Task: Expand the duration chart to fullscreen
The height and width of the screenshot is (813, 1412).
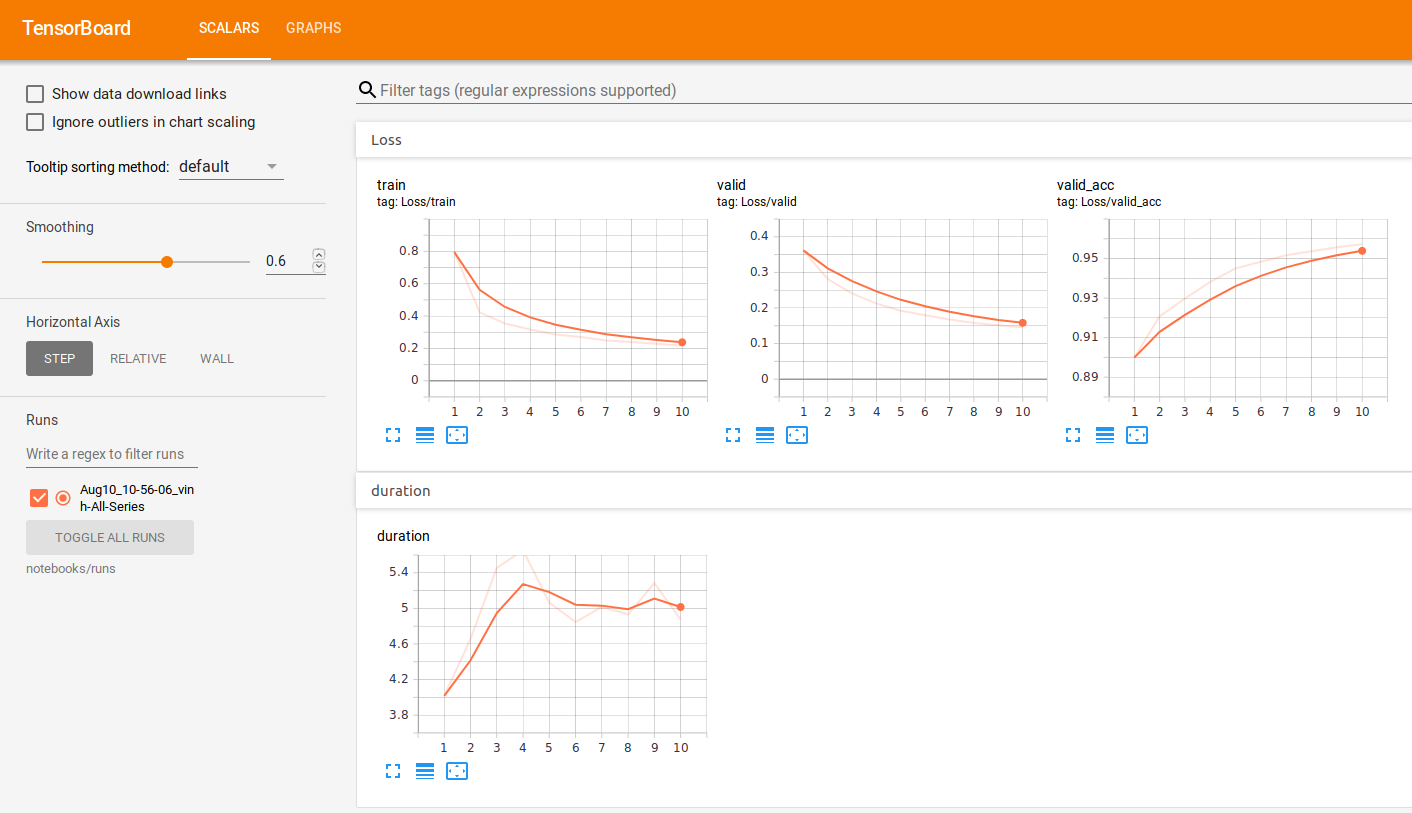Action: pyautogui.click(x=392, y=771)
